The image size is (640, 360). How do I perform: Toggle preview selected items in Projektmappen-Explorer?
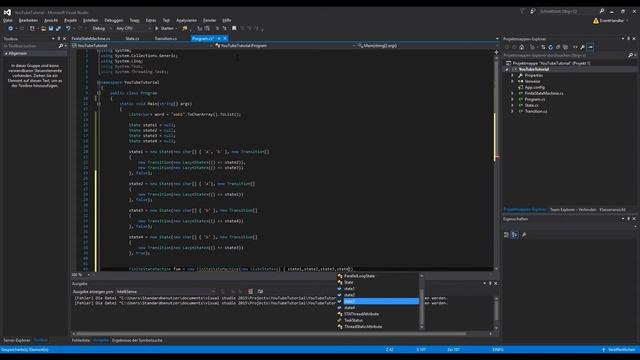click(x=590, y=47)
